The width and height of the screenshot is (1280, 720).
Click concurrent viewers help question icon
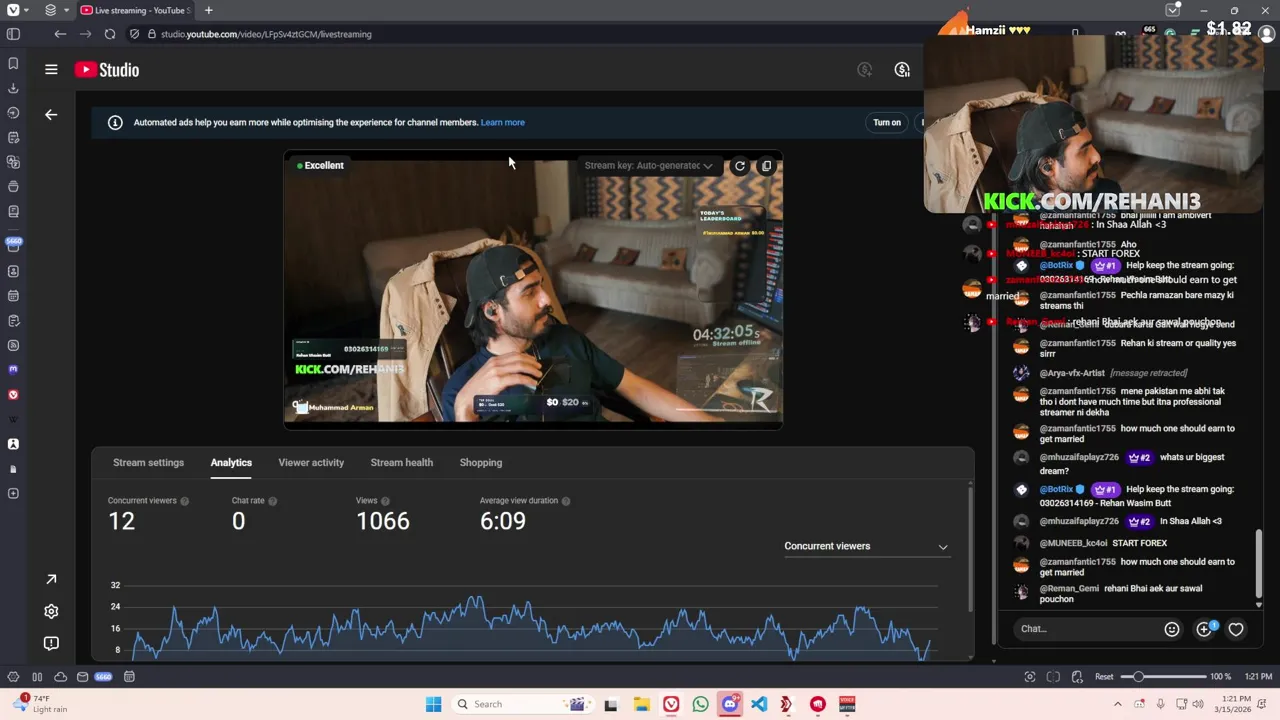click(x=184, y=501)
